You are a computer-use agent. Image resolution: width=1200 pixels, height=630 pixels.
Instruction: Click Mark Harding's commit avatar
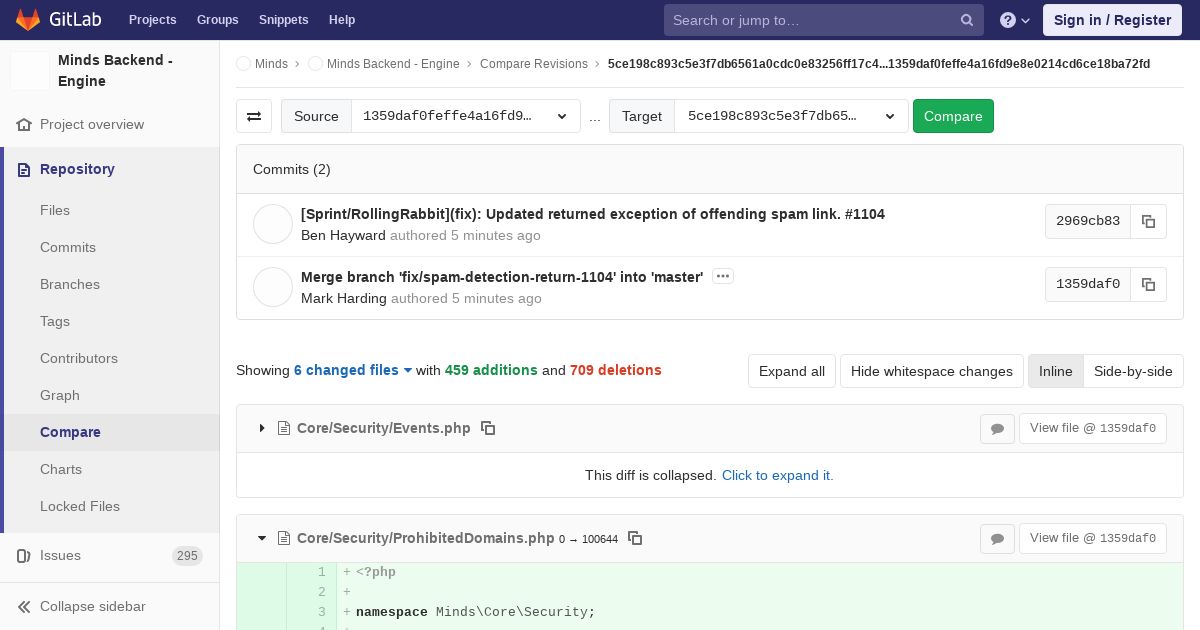273,287
